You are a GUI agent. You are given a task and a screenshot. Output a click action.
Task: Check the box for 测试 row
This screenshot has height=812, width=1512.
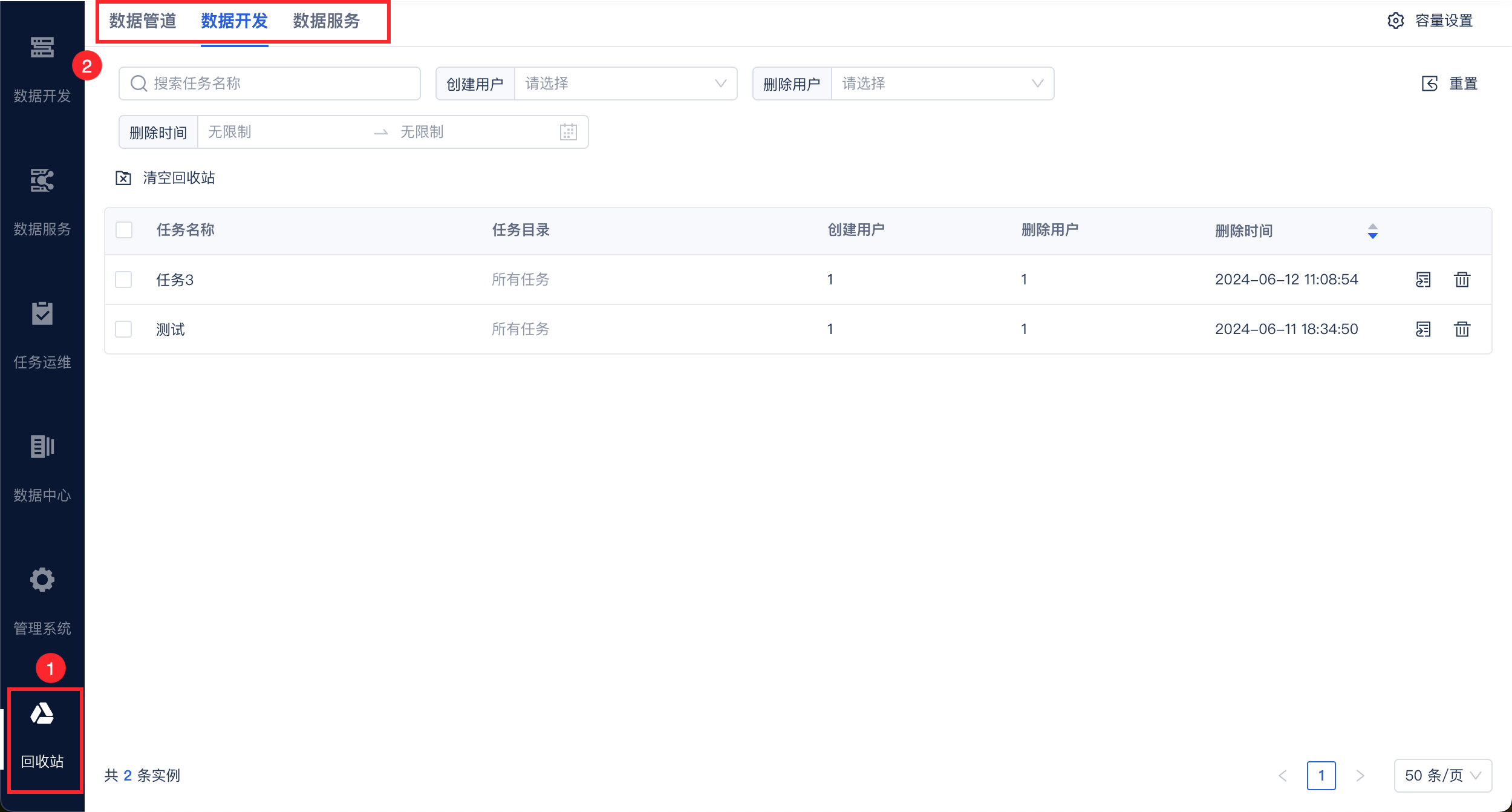tap(124, 329)
